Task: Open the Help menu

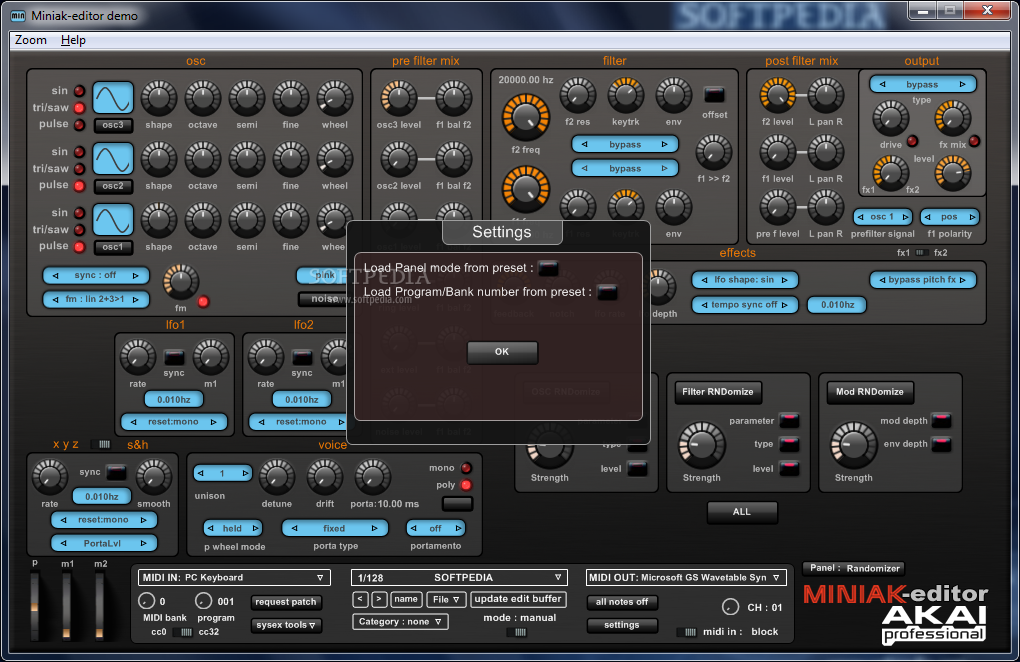Action: click(73, 40)
